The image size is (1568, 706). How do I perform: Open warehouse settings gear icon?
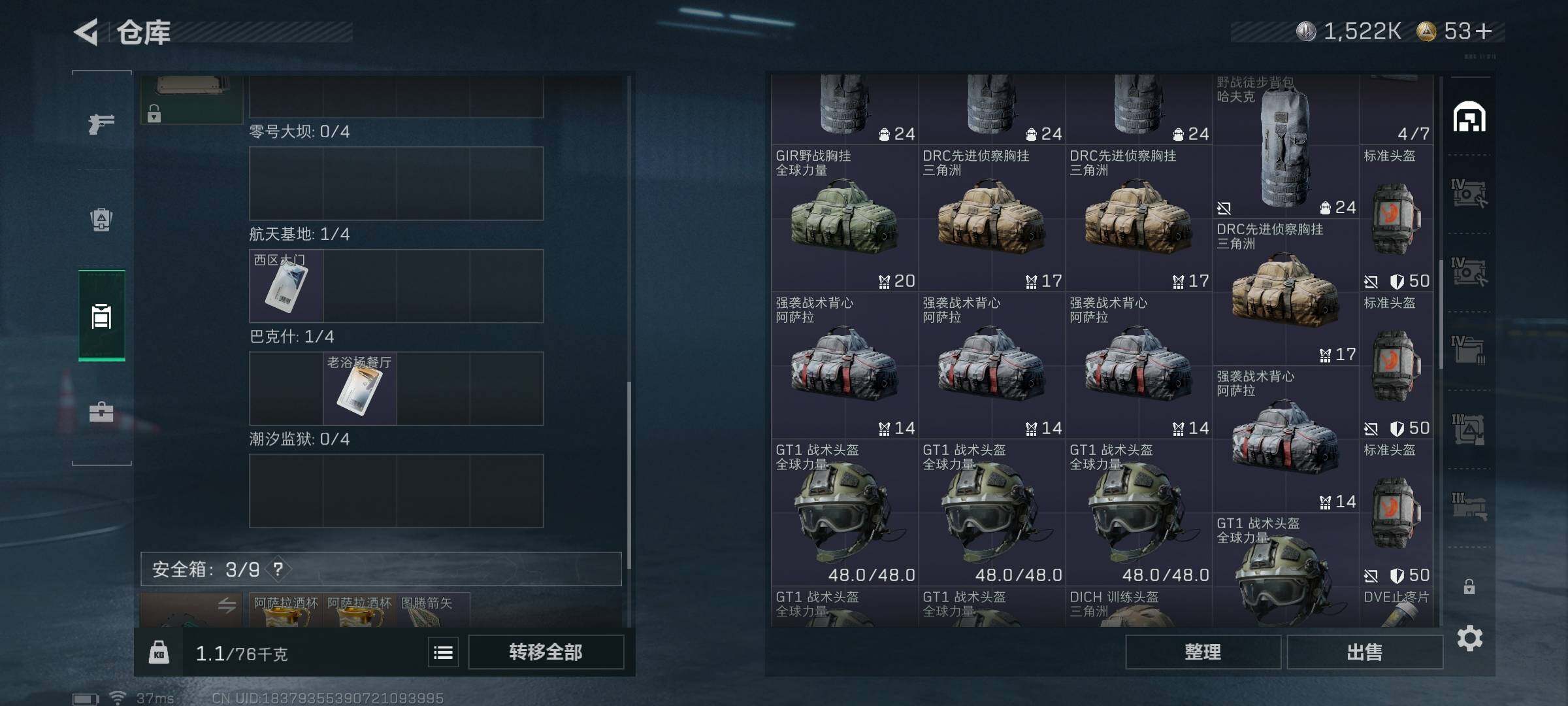coord(1469,638)
